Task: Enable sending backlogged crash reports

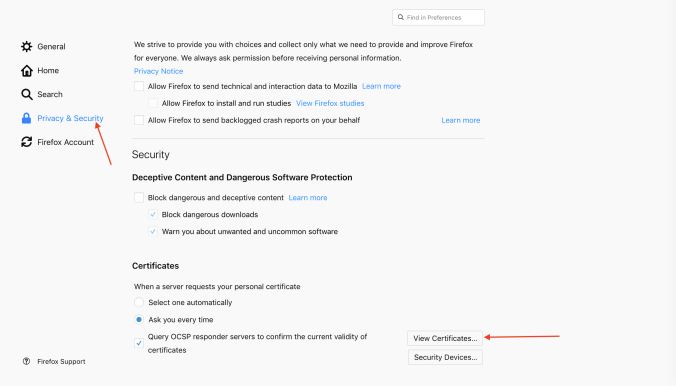Action: click(x=139, y=120)
